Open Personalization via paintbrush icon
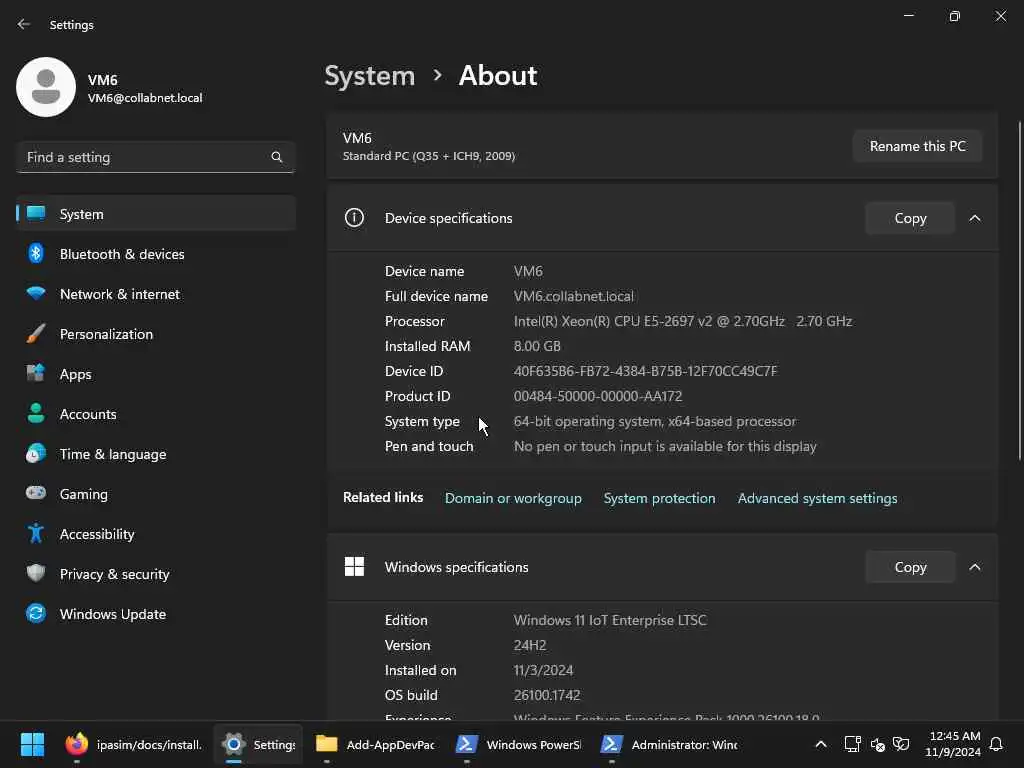This screenshot has height=768, width=1024. coord(36,334)
